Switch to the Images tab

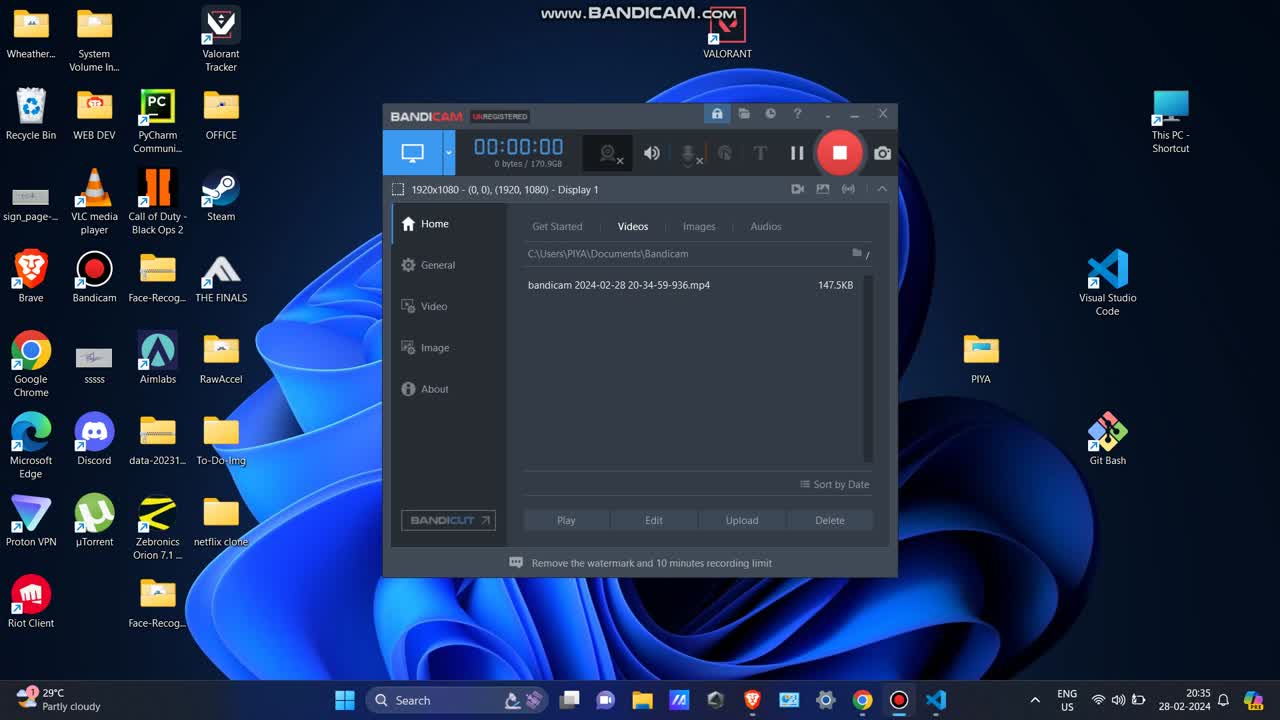pos(699,227)
